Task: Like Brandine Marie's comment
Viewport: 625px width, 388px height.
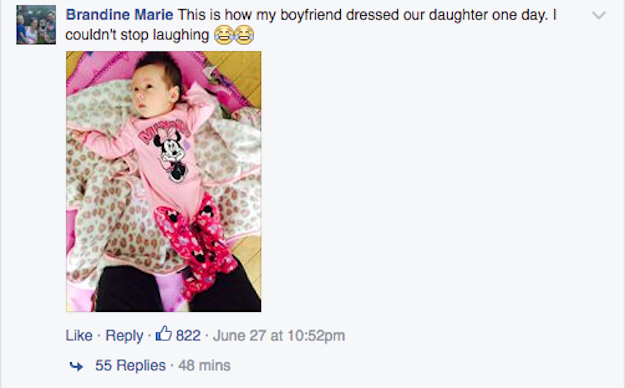Action: pyautogui.click(x=79, y=335)
